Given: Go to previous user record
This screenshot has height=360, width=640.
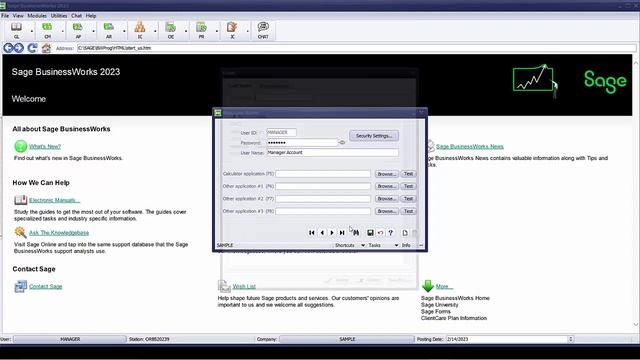Looking at the screenshot, I should pos(322,233).
